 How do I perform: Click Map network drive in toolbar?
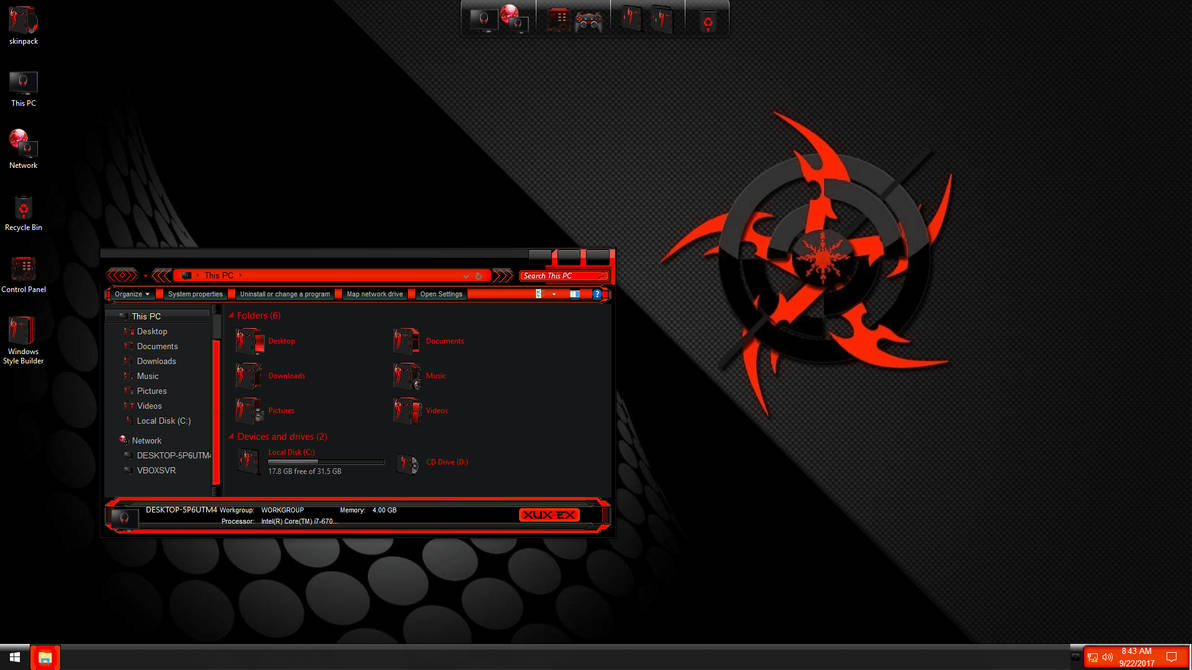374,293
